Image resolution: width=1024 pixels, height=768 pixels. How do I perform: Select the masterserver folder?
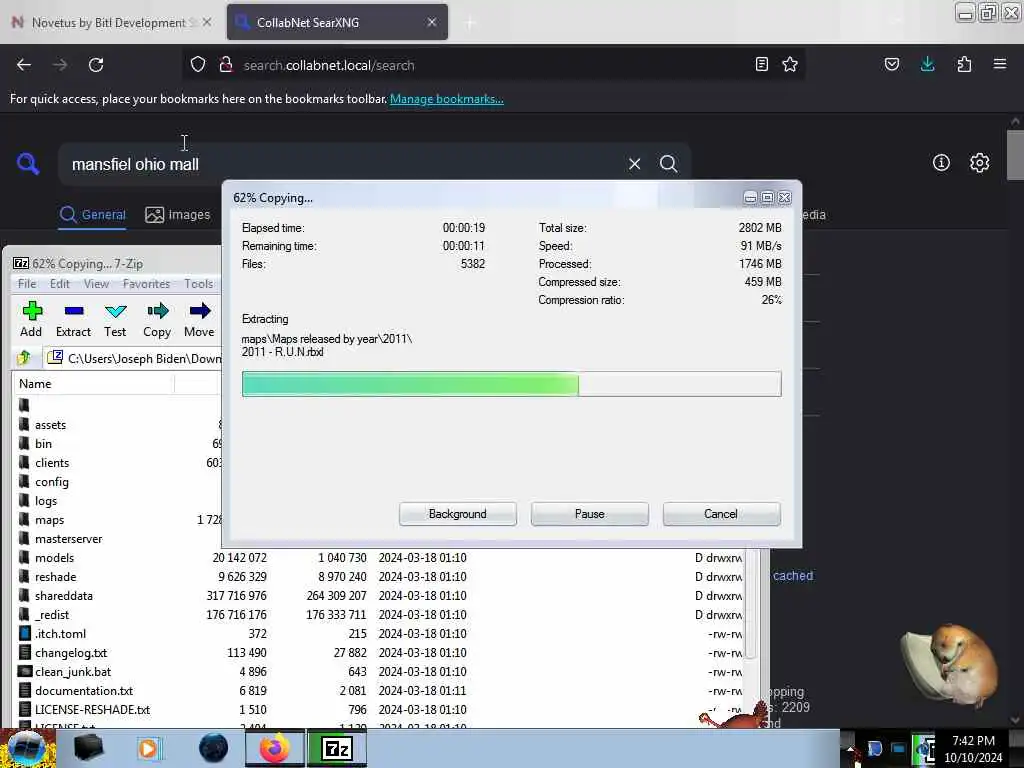(x=69, y=538)
